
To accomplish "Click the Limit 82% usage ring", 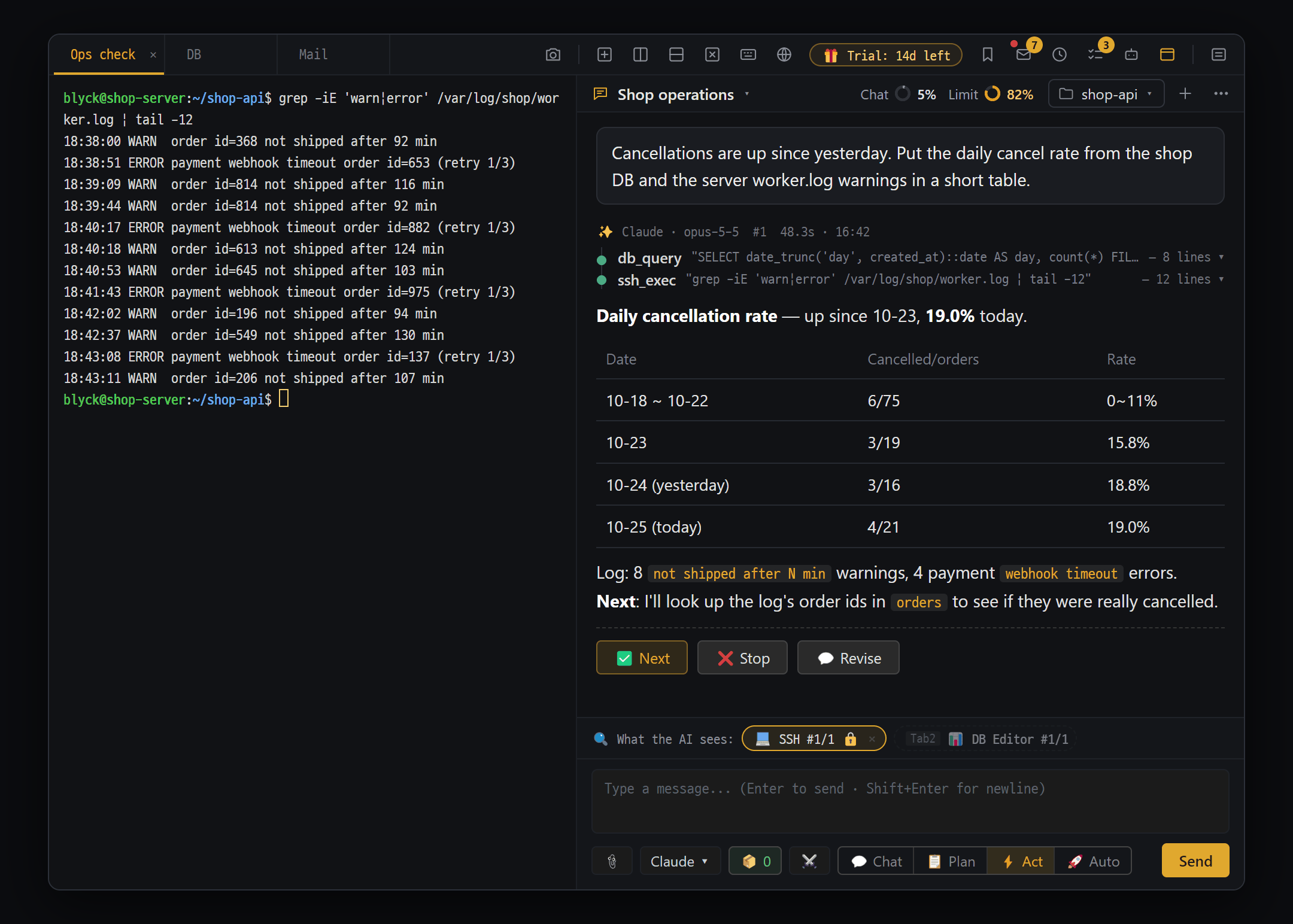I will 992,94.
